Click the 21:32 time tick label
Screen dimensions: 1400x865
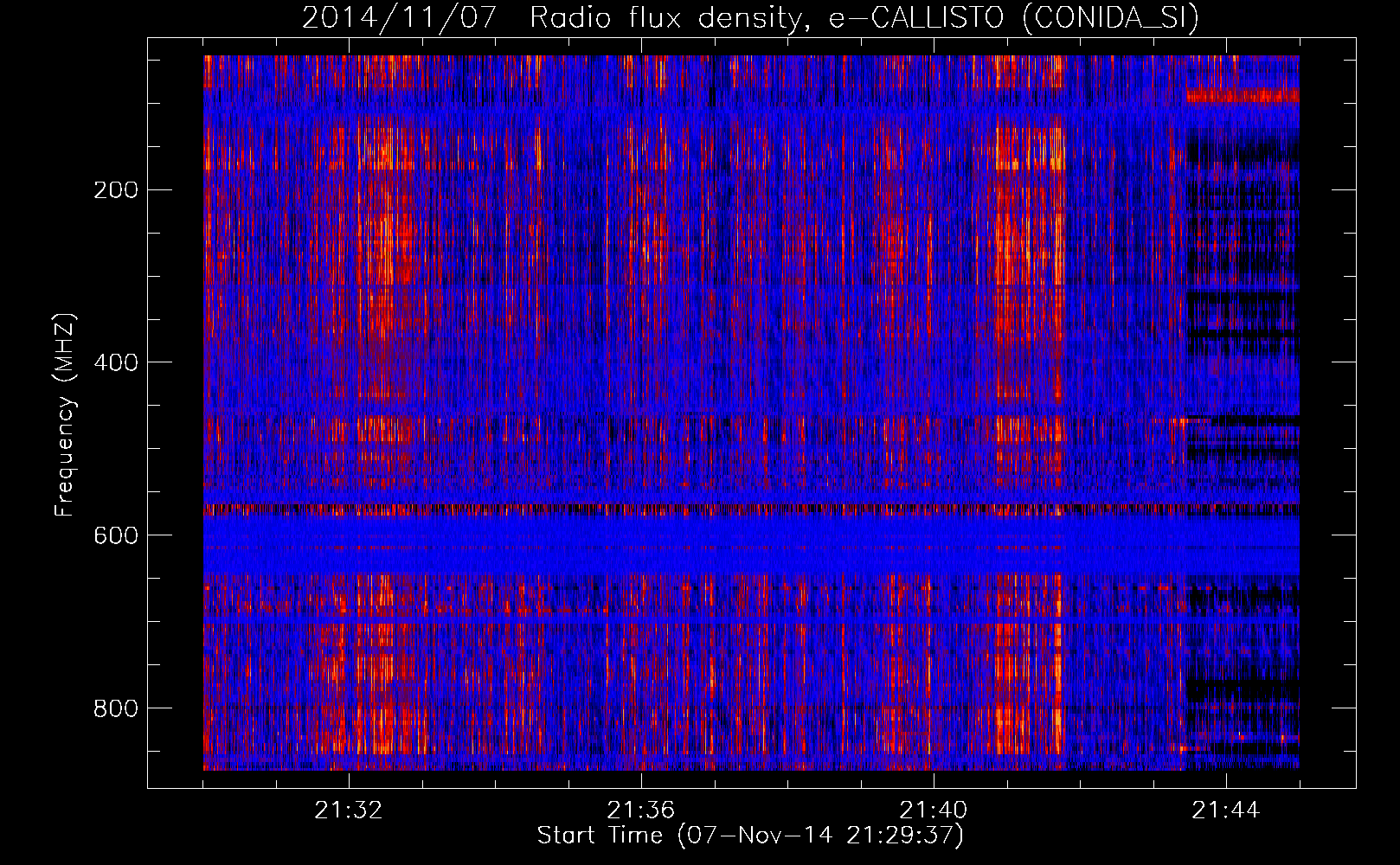click(349, 811)
